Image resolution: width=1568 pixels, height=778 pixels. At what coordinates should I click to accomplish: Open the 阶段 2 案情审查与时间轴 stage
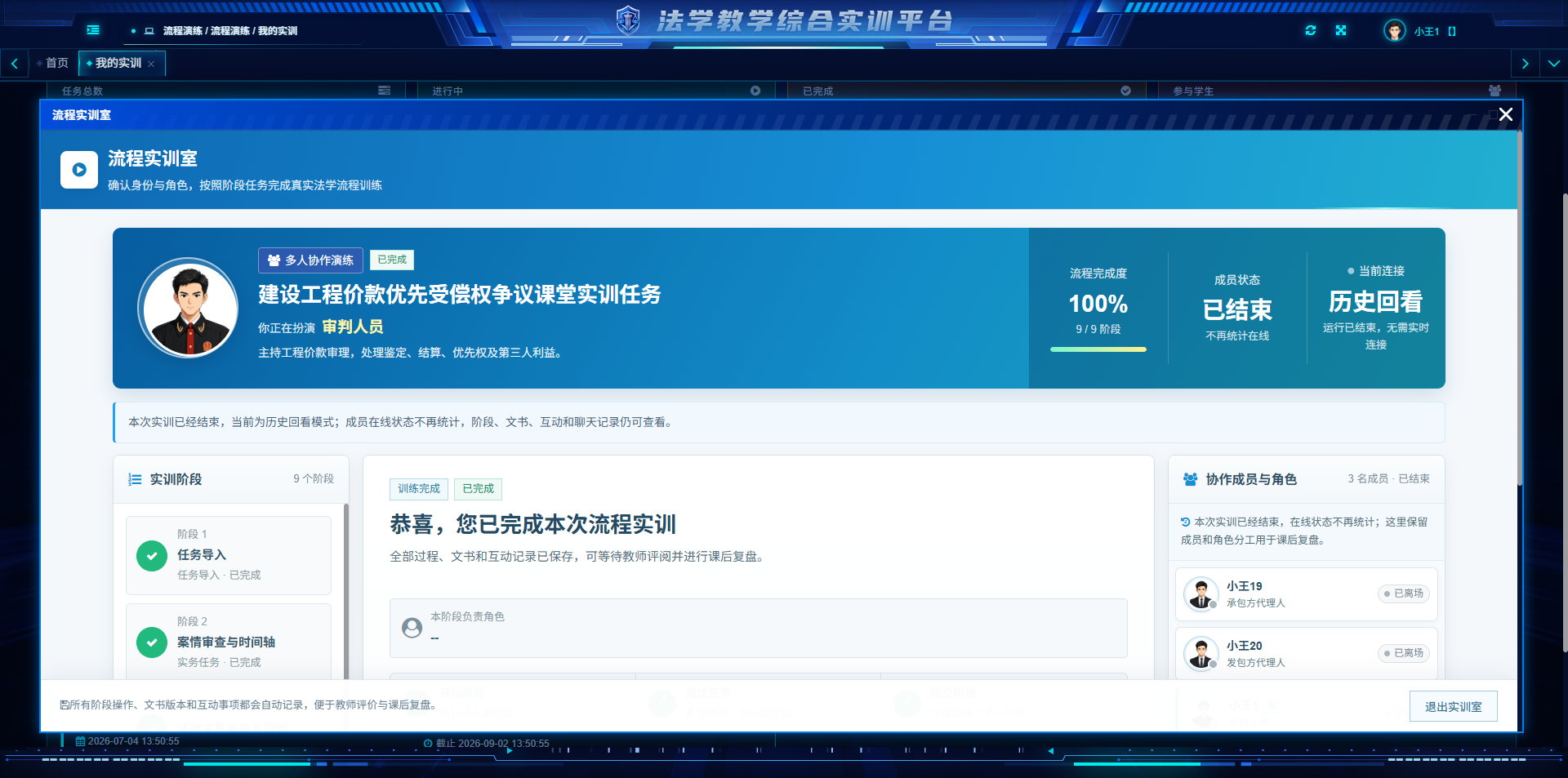(x=229, y=642)
